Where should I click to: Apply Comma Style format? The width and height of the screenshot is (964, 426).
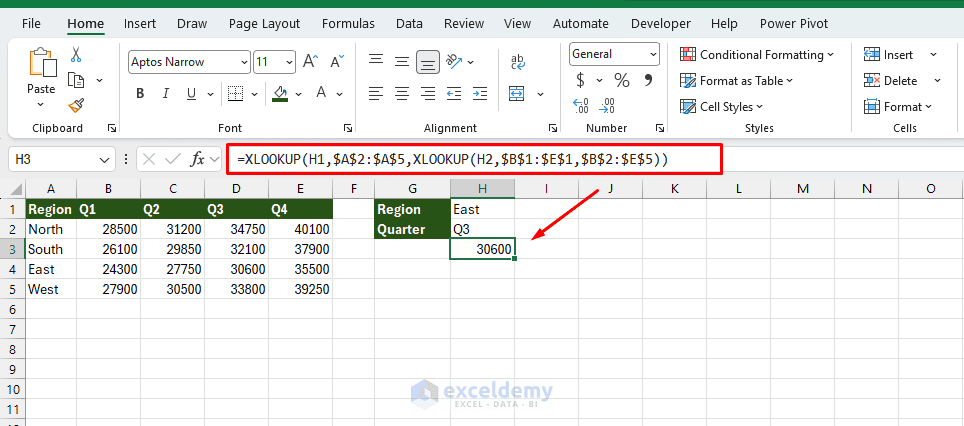click(648, 80)
